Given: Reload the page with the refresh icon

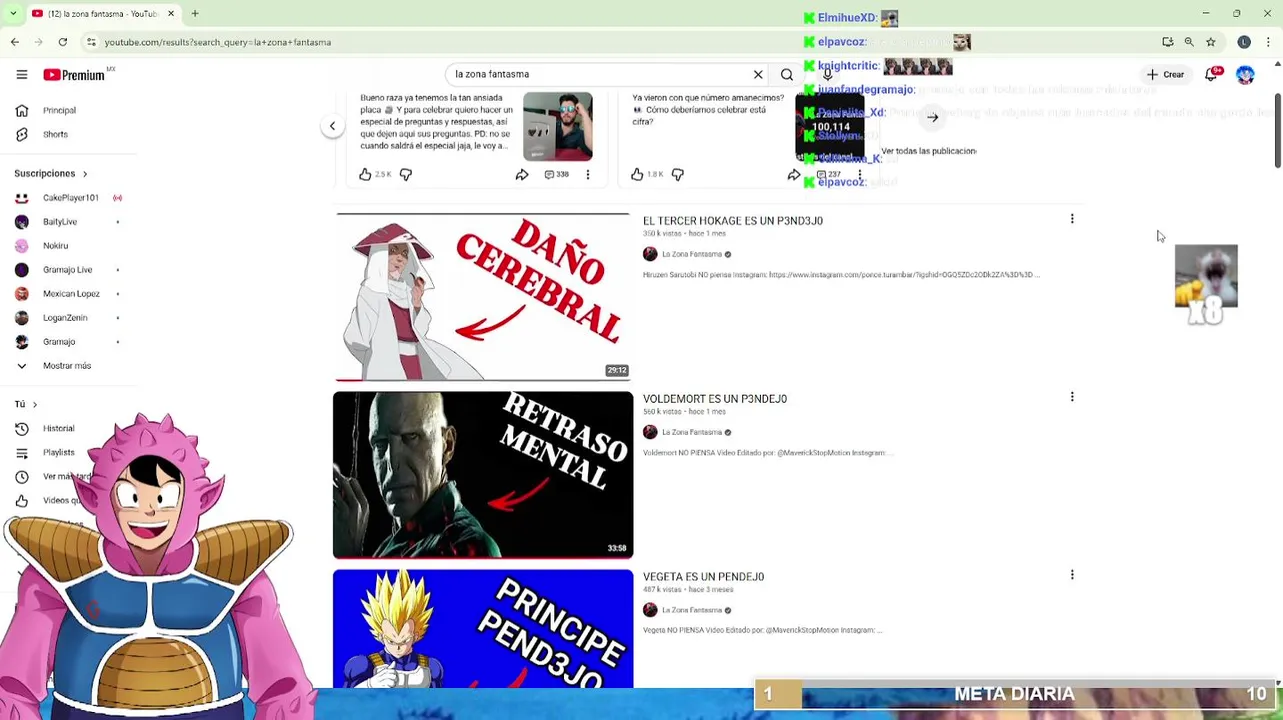Looking at the screenshot, I should point(63,42).
